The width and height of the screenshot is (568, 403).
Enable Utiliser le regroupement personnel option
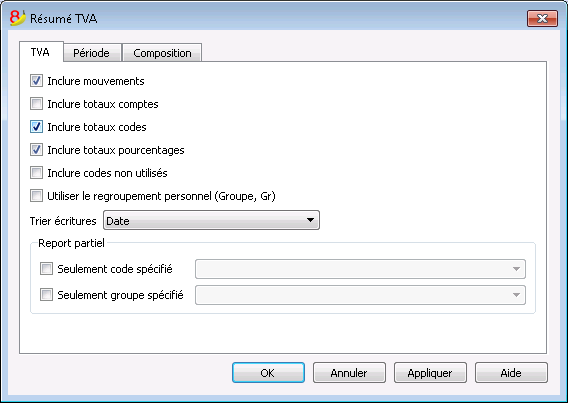click(36, 196)
